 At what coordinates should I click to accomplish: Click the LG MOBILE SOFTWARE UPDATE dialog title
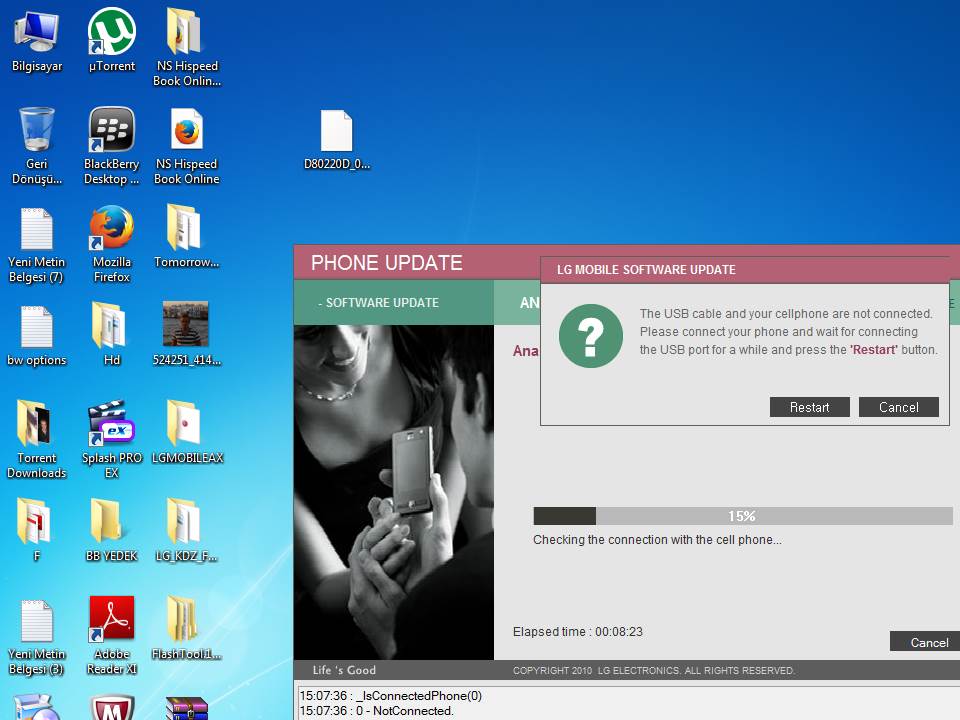click(x=646, y=269)
